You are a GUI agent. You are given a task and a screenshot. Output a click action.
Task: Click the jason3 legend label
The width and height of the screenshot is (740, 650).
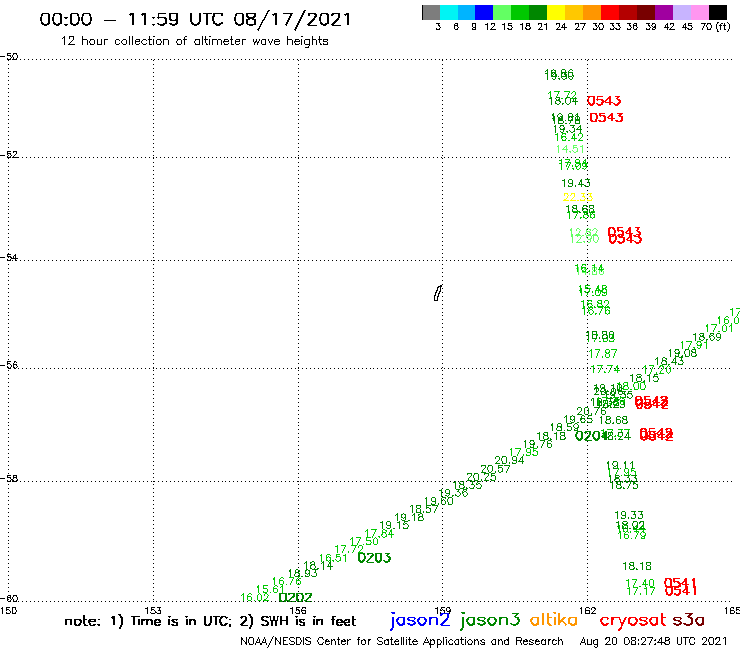pyautogui.click(x=490, y=620)
